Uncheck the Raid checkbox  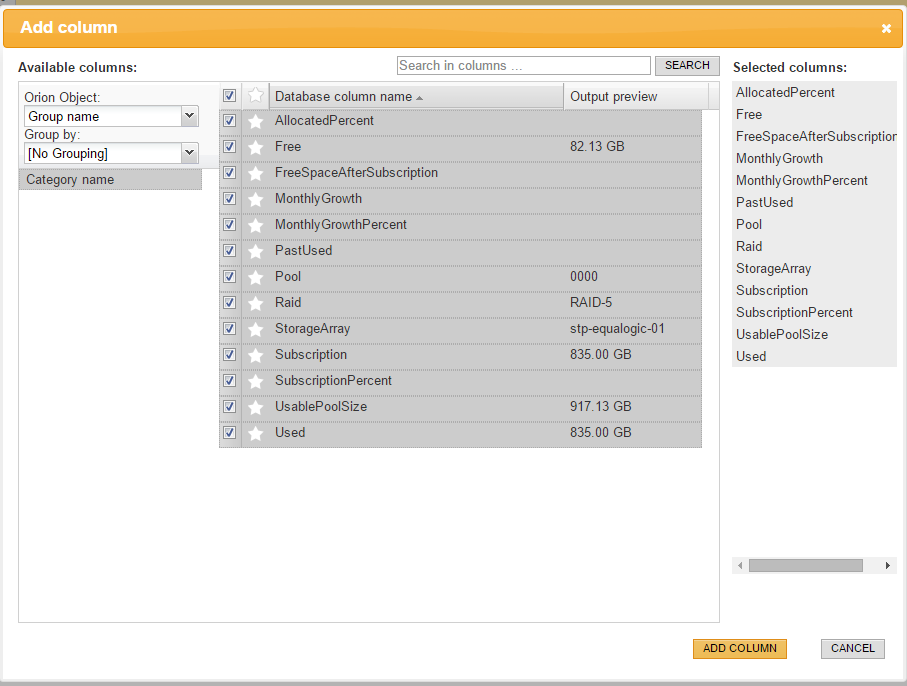click(230, 303)
